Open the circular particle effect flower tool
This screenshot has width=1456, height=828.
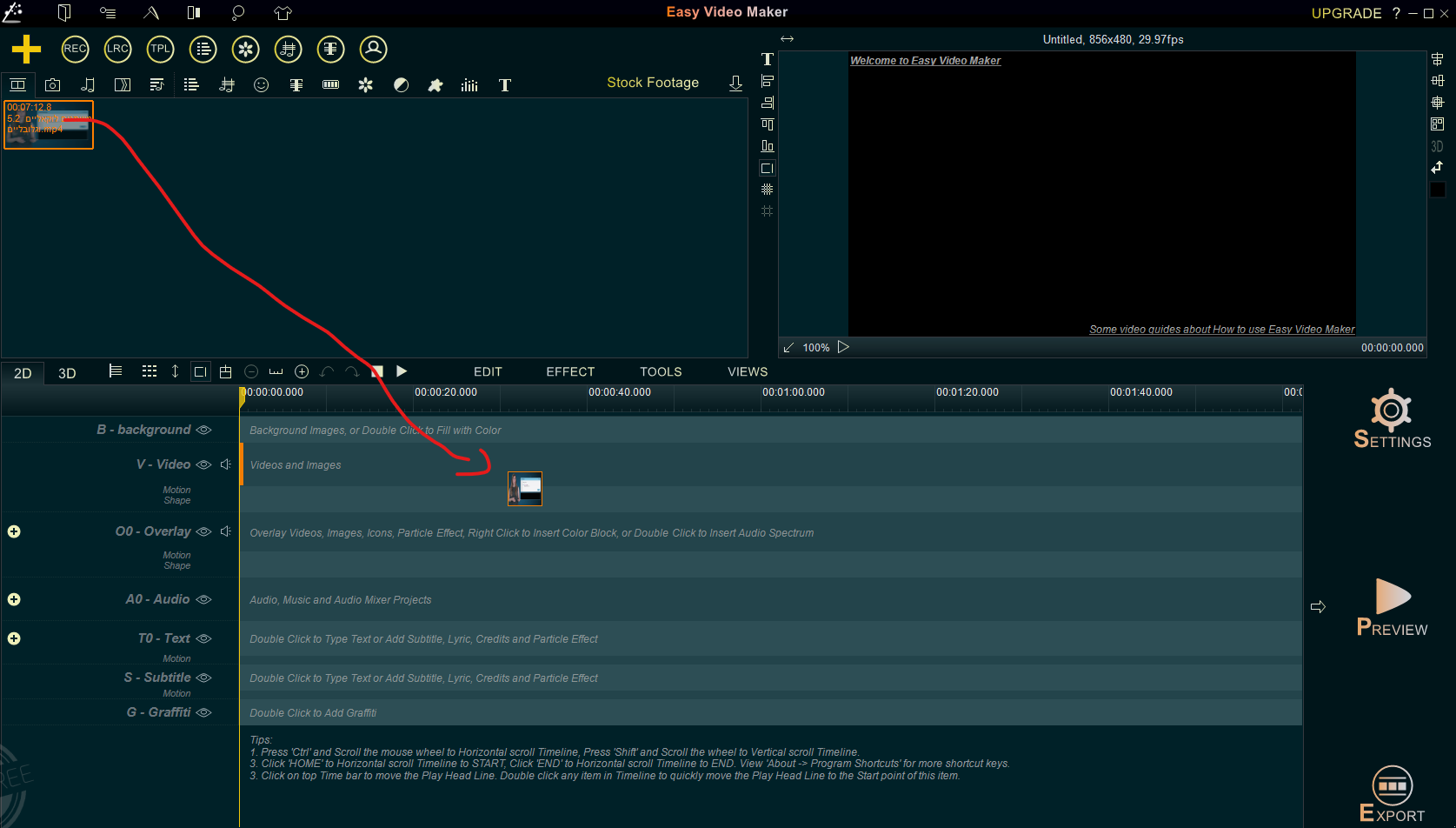tap(245, 49)
